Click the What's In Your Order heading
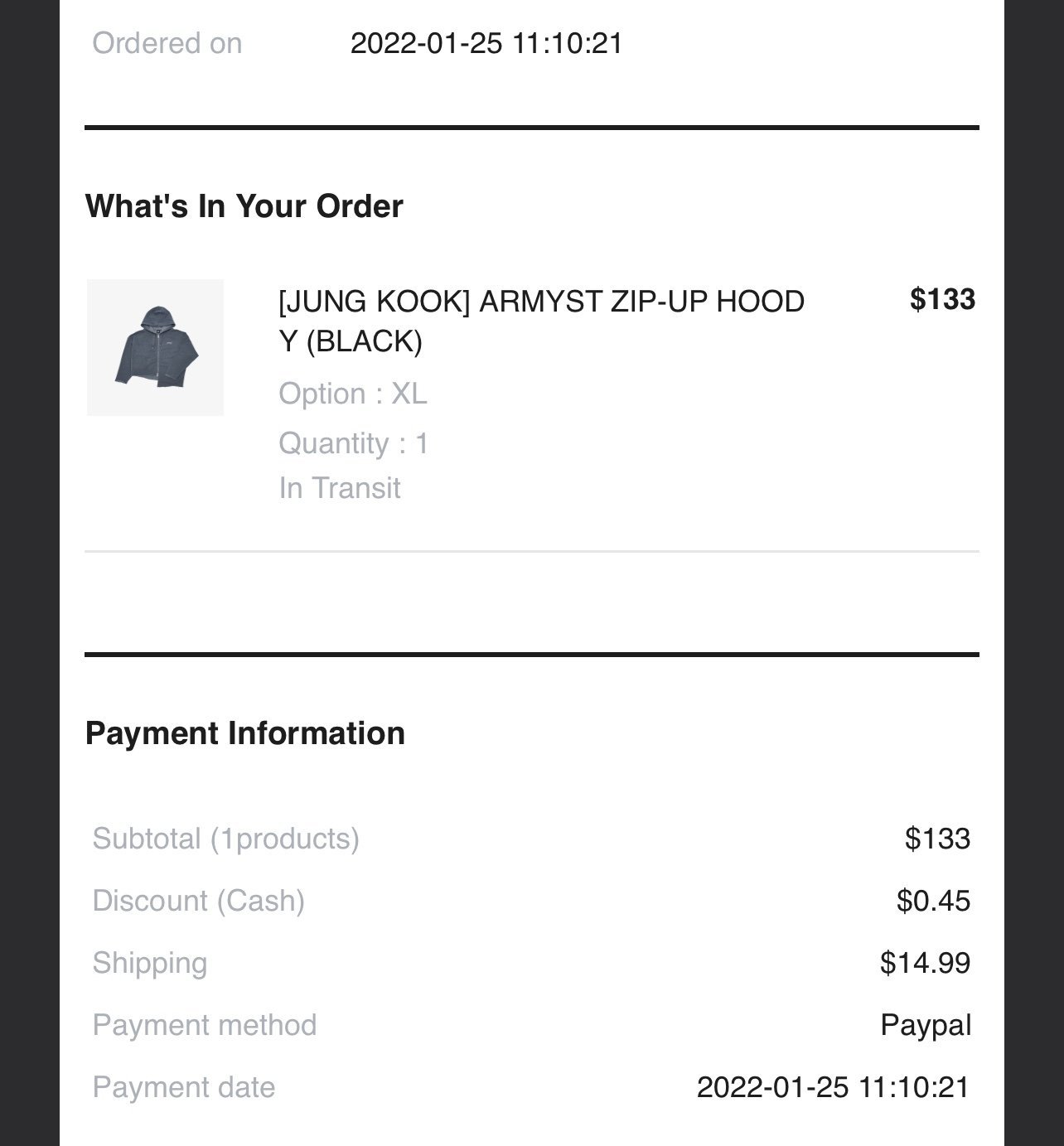Image resolution: width=1064 pixels, height=1146 pixels. (x=244, y=206)
